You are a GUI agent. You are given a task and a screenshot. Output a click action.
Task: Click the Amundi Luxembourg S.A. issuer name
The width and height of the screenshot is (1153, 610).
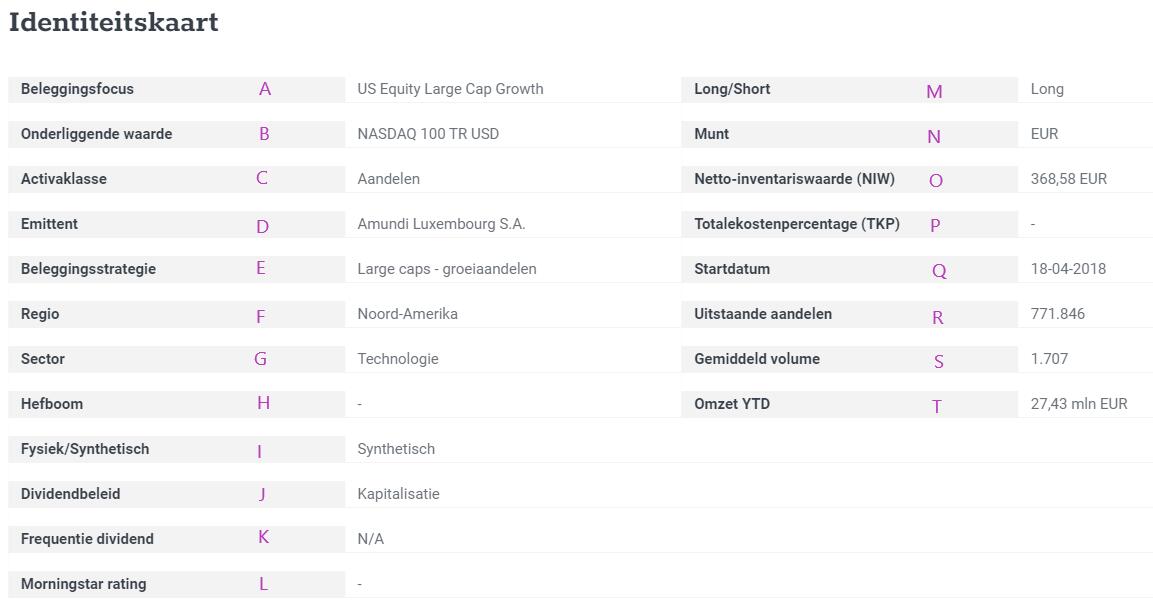pyautogui.click(x=441, y=224)
